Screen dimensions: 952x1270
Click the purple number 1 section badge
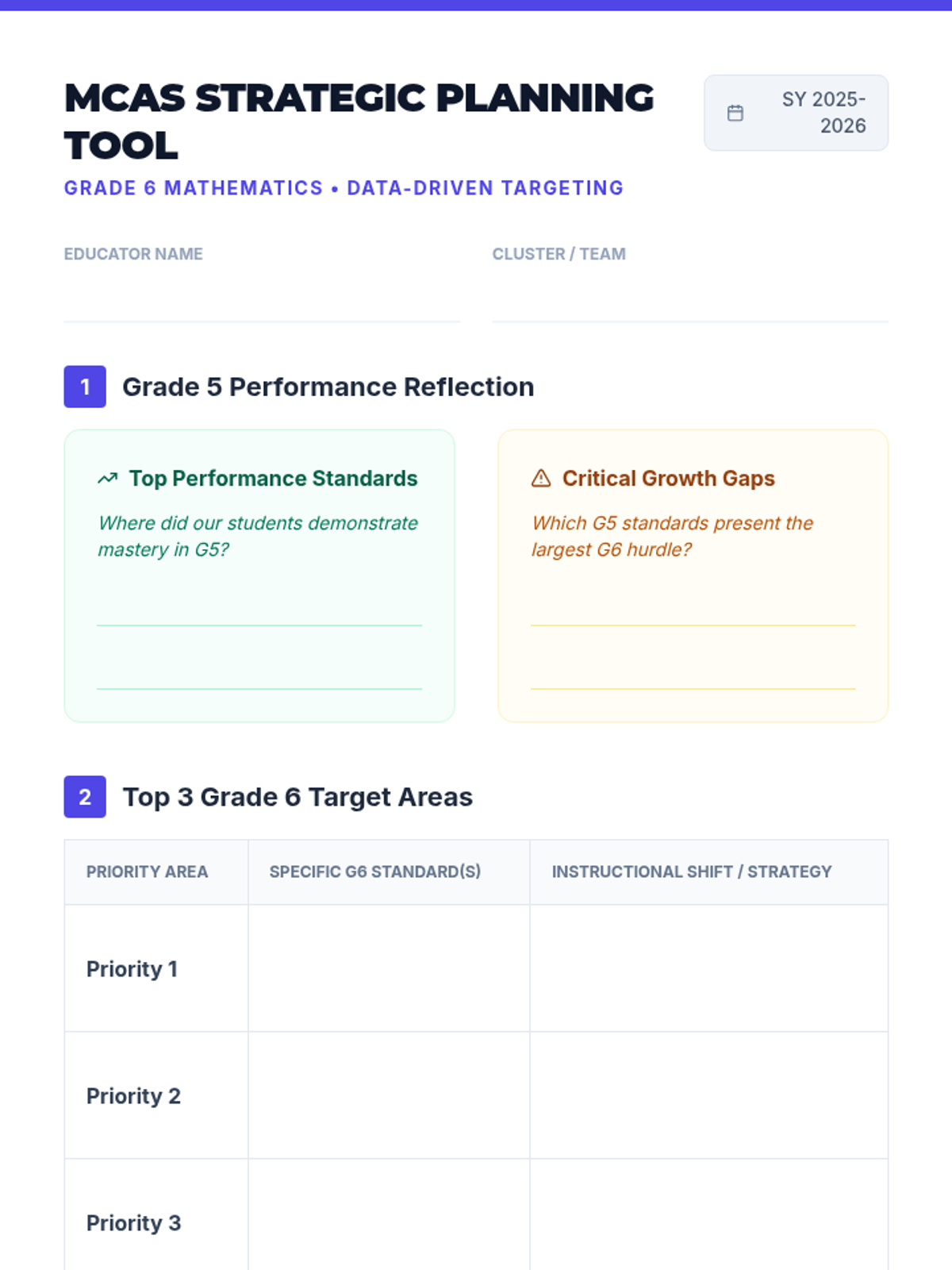[85, 387]
